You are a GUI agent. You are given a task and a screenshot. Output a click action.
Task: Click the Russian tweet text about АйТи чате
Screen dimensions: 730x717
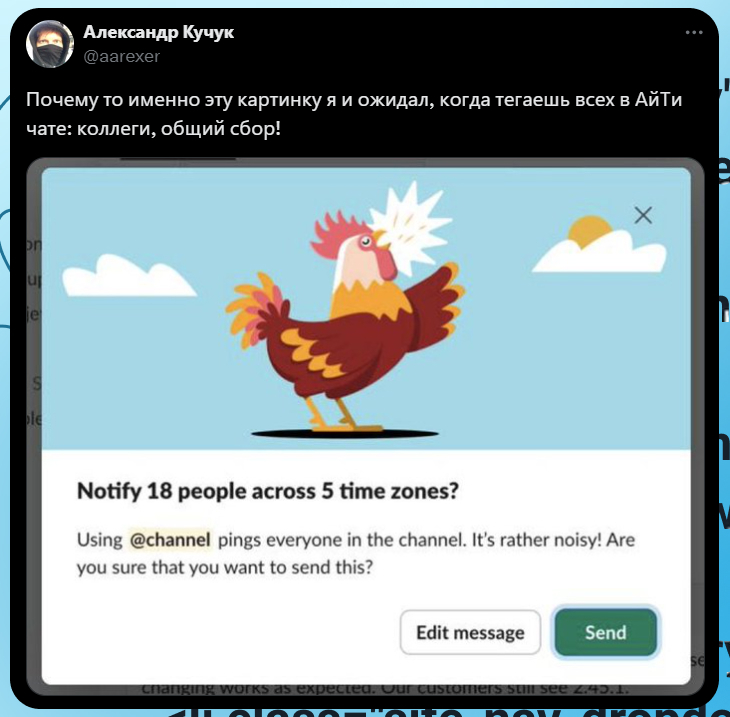(354, 114)
